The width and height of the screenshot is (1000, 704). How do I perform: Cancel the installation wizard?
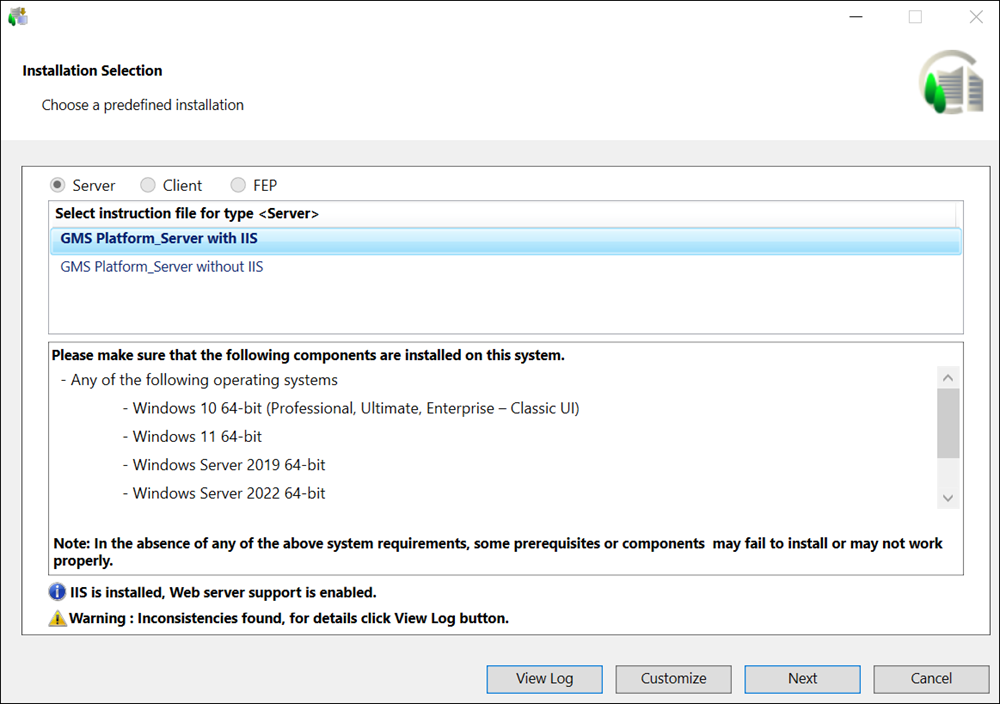pyautogui.click(x=931, y=679)
